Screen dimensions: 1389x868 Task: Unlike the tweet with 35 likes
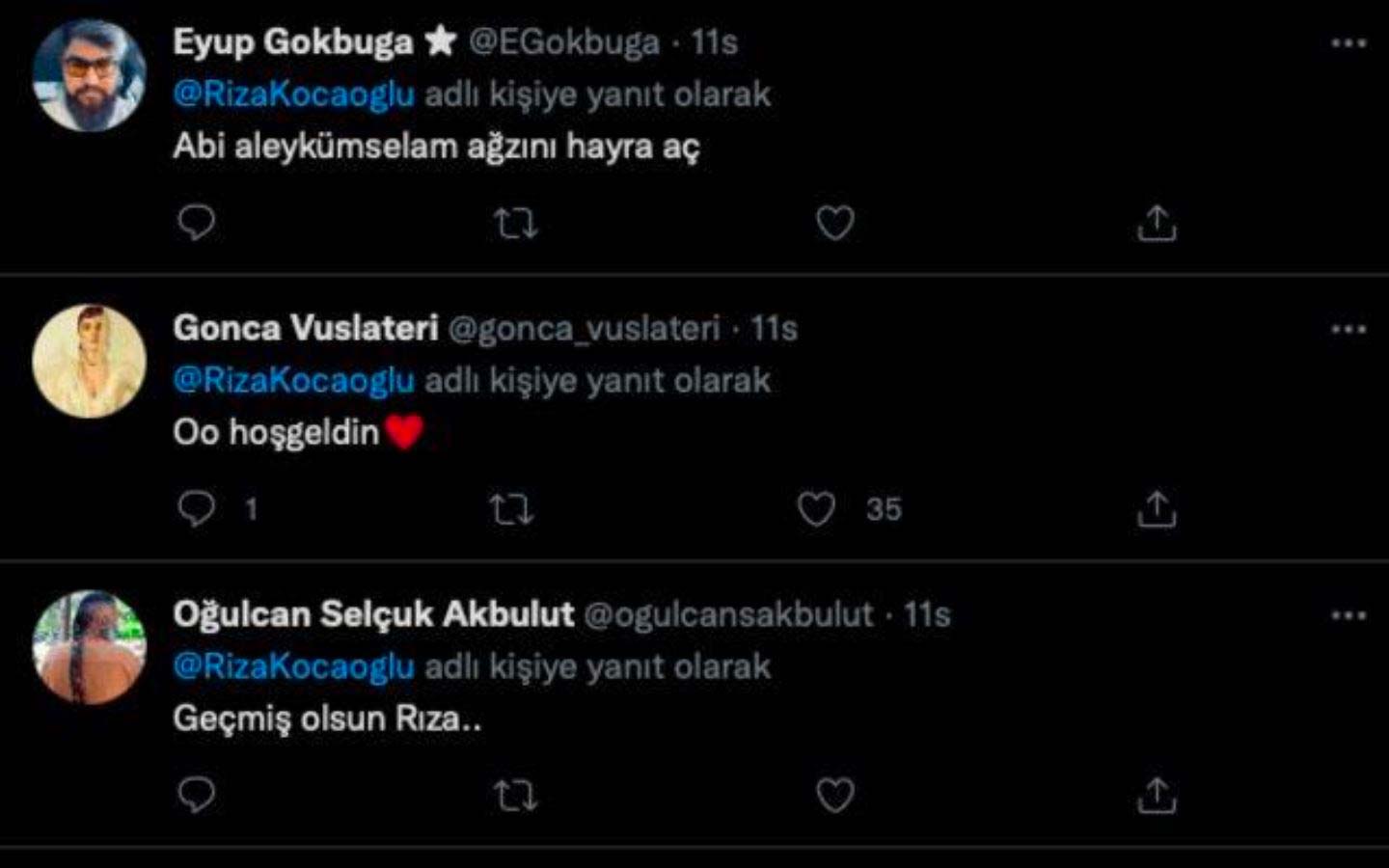817,506
